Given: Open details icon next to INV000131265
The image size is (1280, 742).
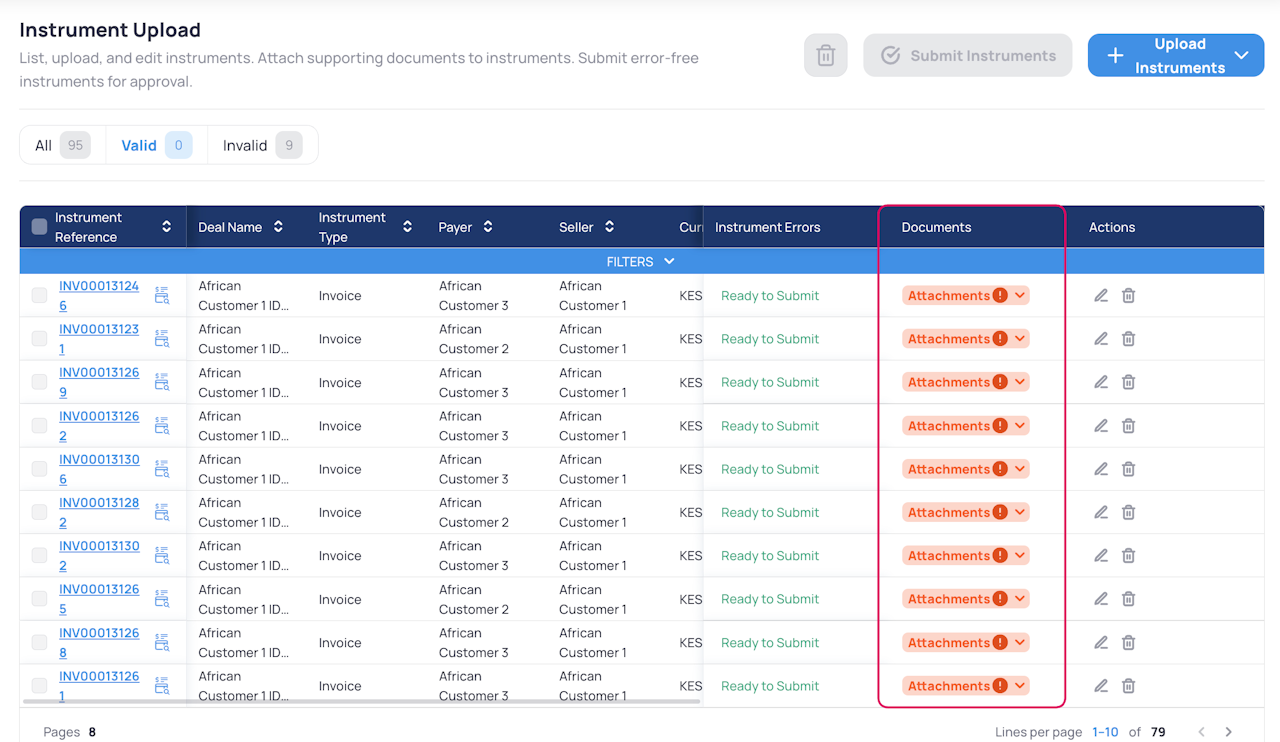Looking at the screenshot, I should [162, 599].
